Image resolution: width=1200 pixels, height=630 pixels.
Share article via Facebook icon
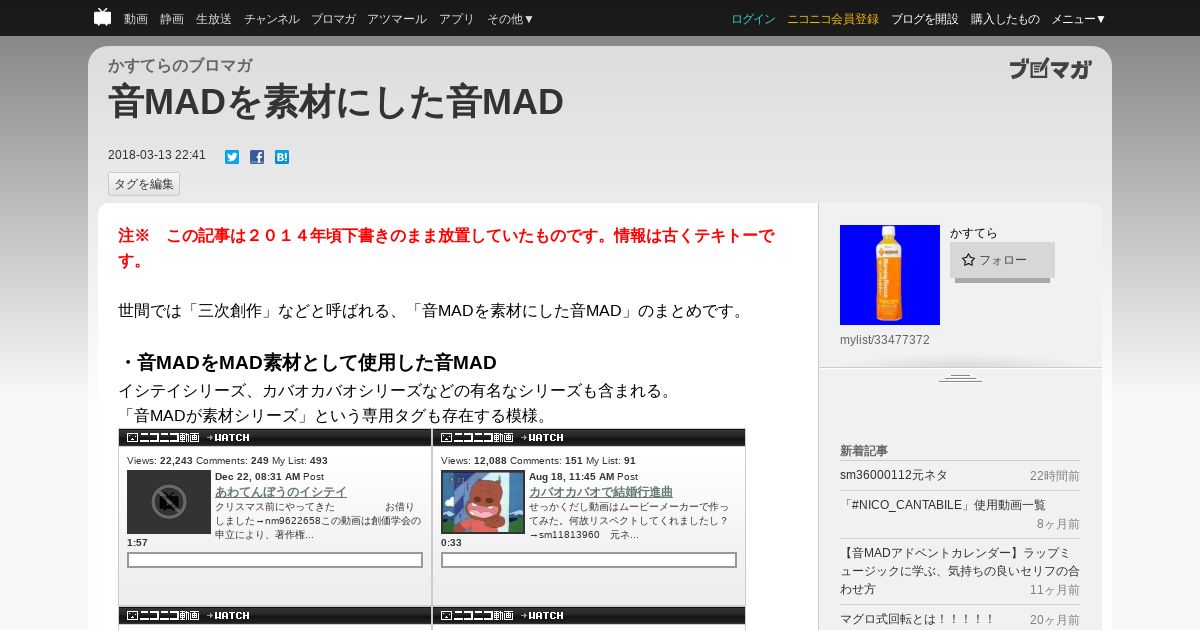click(257, 157)
